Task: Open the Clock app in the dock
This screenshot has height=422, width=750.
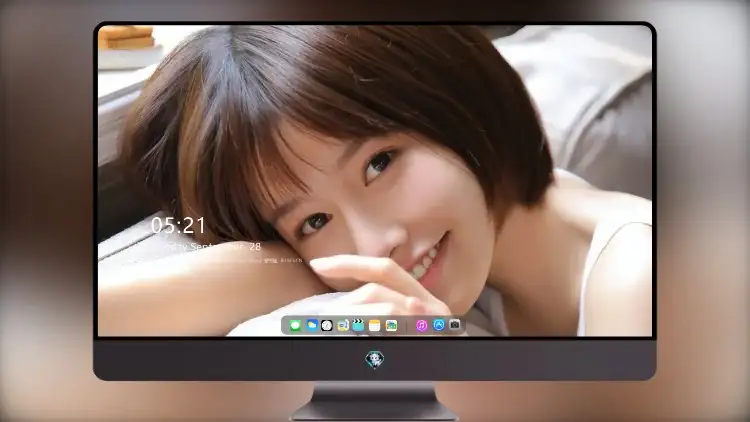Action: pyautogui.click(x=327, y=325)
